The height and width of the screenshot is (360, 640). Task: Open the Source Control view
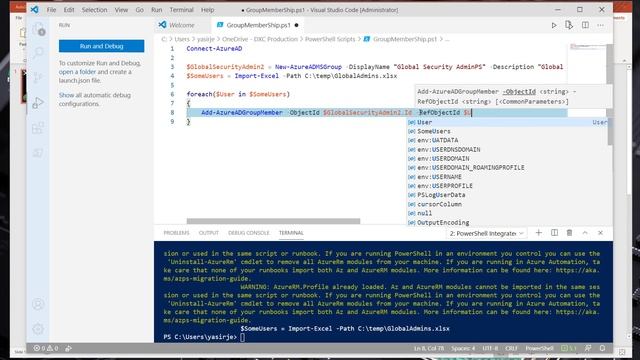click(x=38, y=78)
